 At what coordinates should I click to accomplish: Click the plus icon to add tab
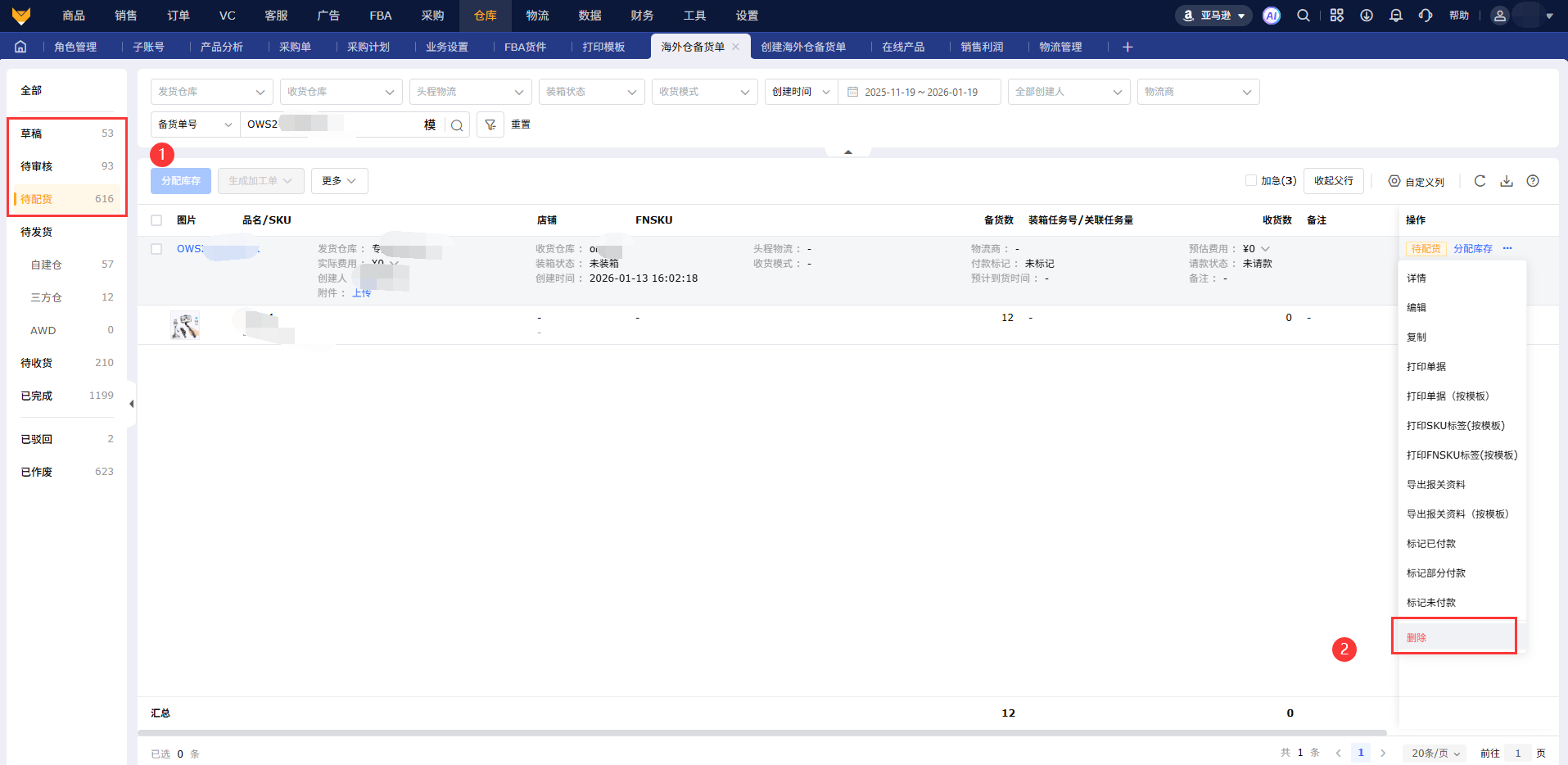coord(1127,47)
